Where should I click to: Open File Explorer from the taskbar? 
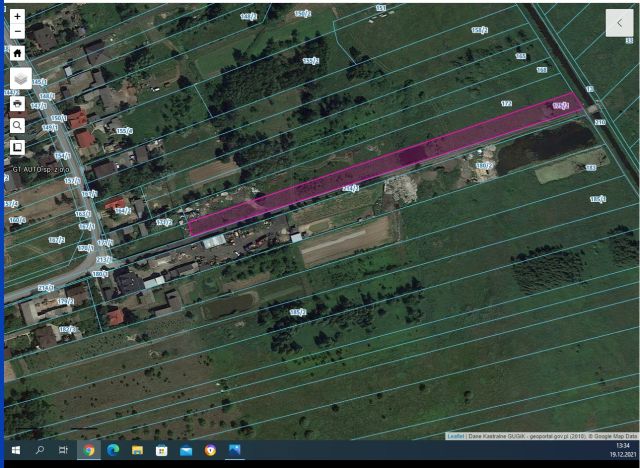pyautogui.click(x=137, y=450)
